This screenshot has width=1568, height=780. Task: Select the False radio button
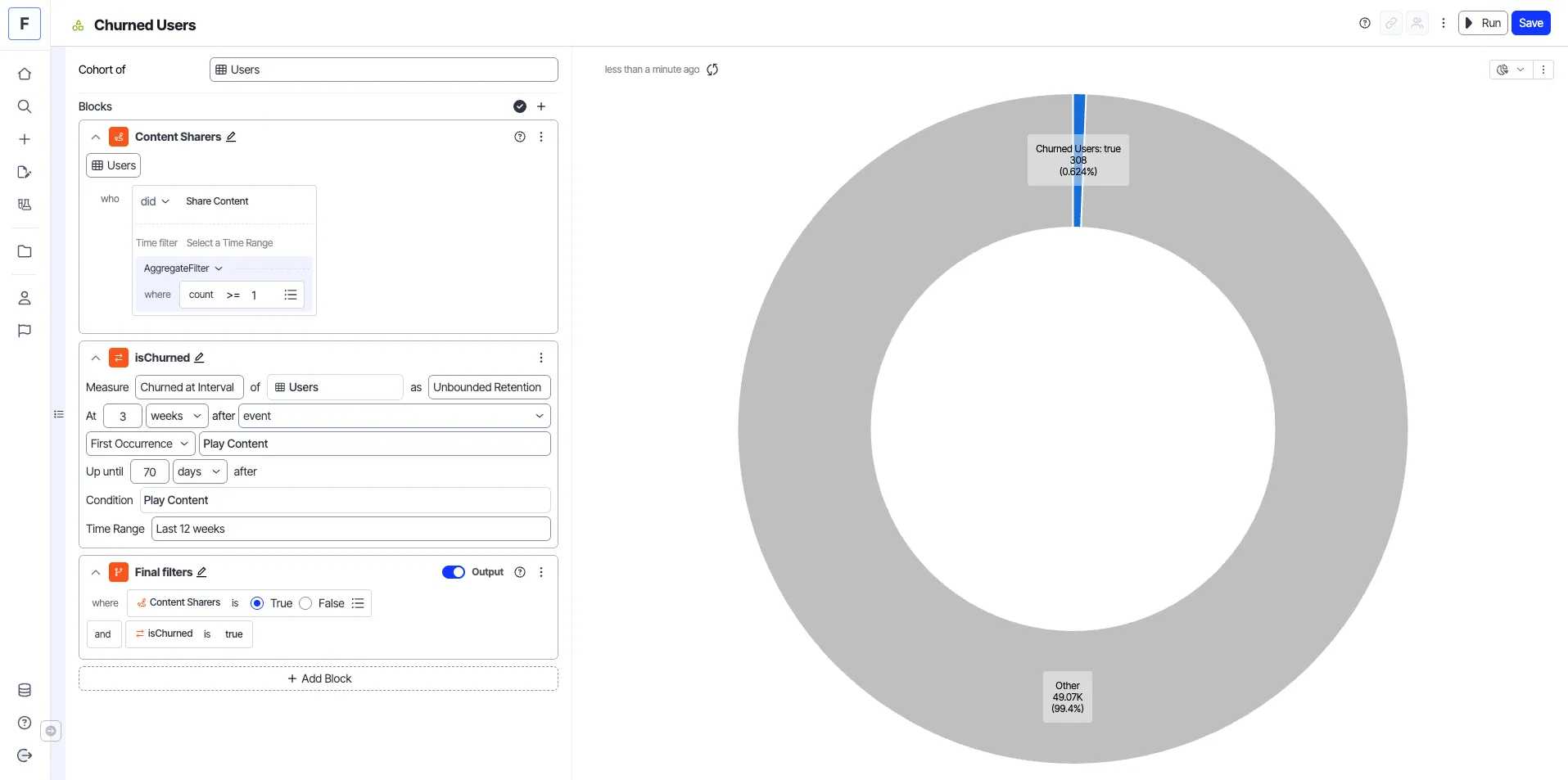click(305, 603)
